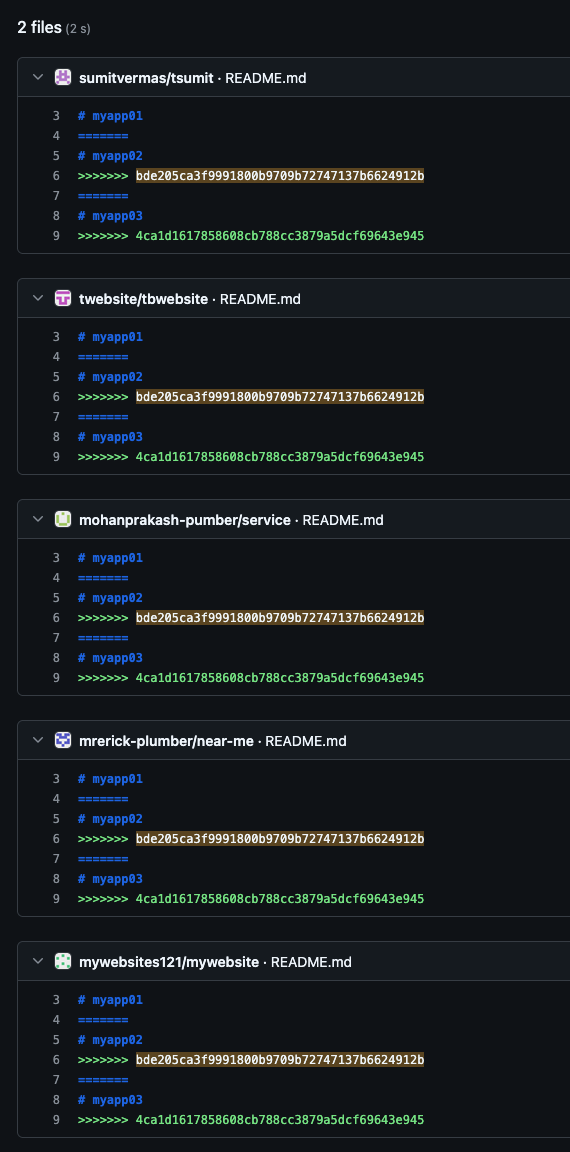The height and width of the screenshot is (1152, 570).
Task: Click hash 4ca1d161 in twebsite/tbwebsite
Action: pos(280,457)
